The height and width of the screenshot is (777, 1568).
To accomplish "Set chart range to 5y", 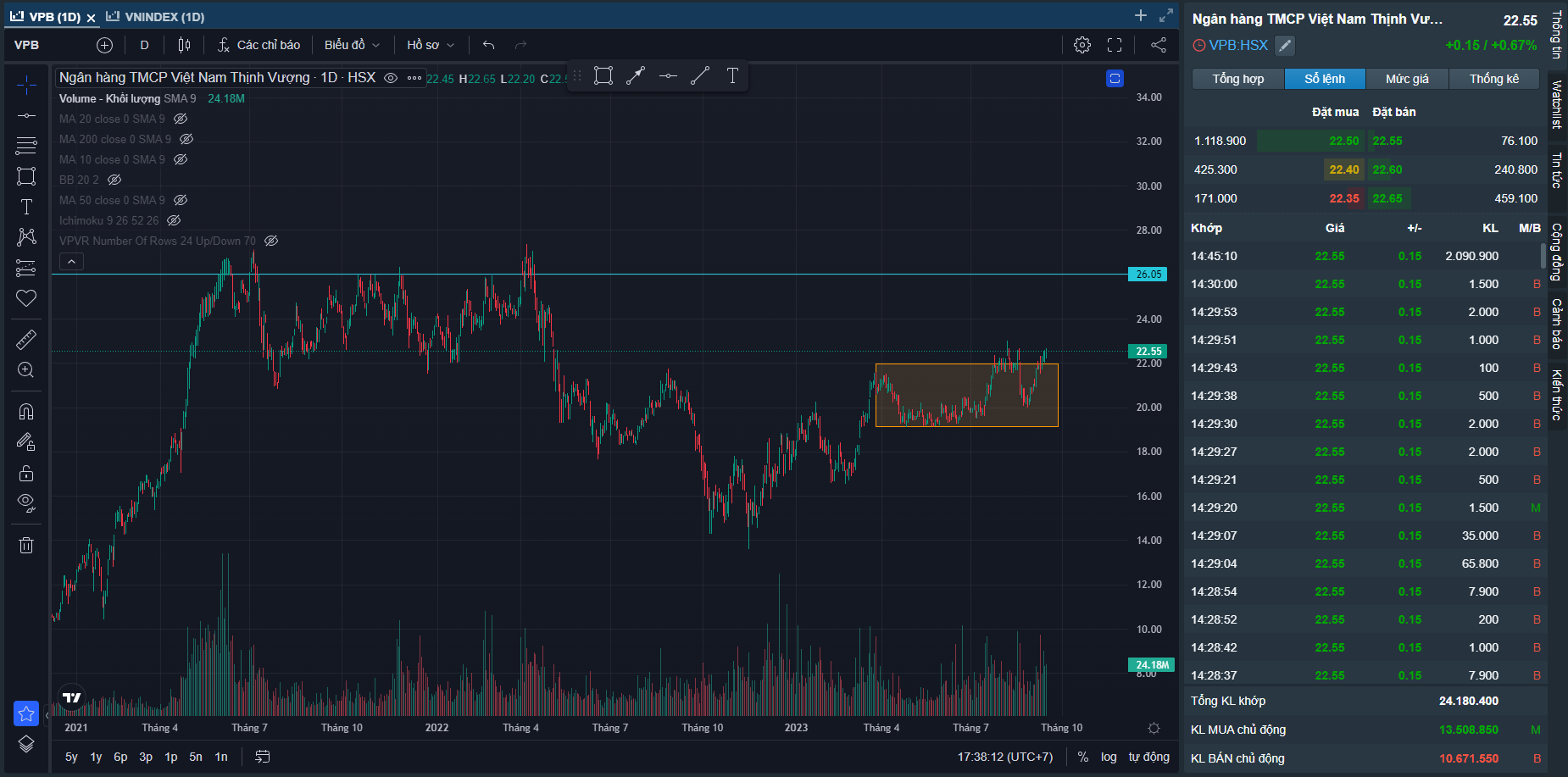I will (71, 757).
